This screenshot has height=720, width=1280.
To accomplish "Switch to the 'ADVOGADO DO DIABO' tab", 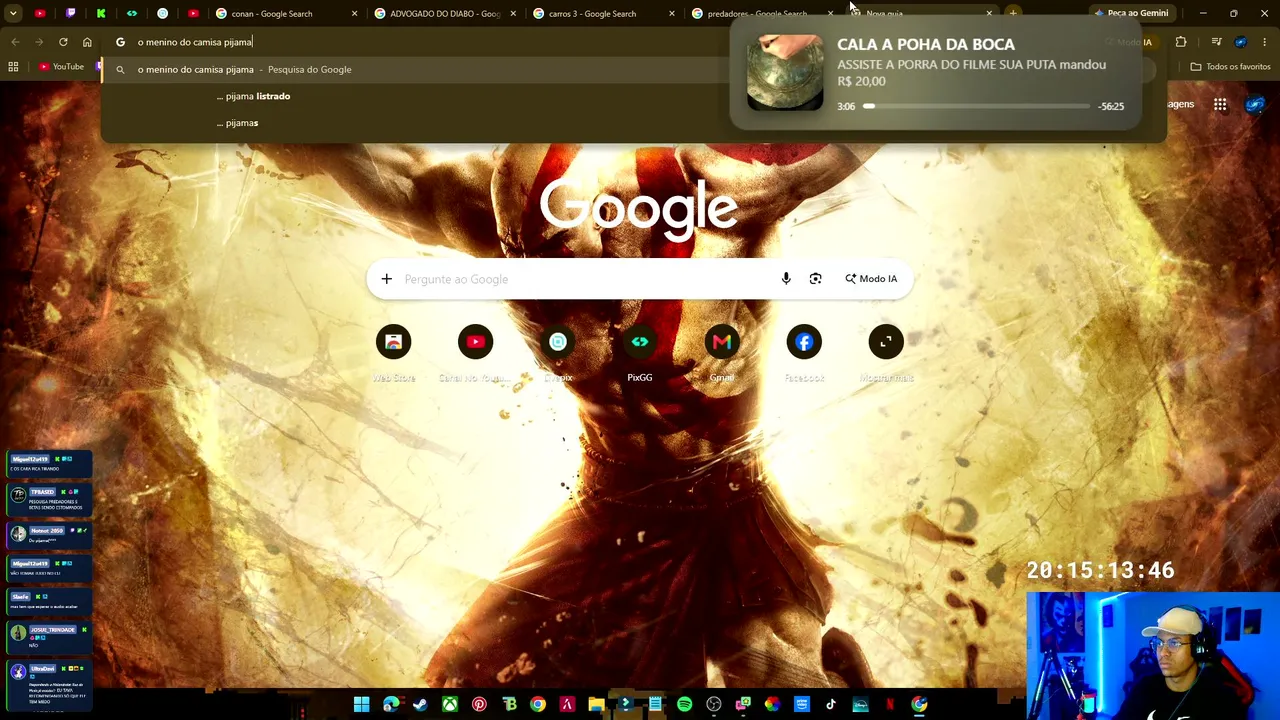I will point(443,13).
